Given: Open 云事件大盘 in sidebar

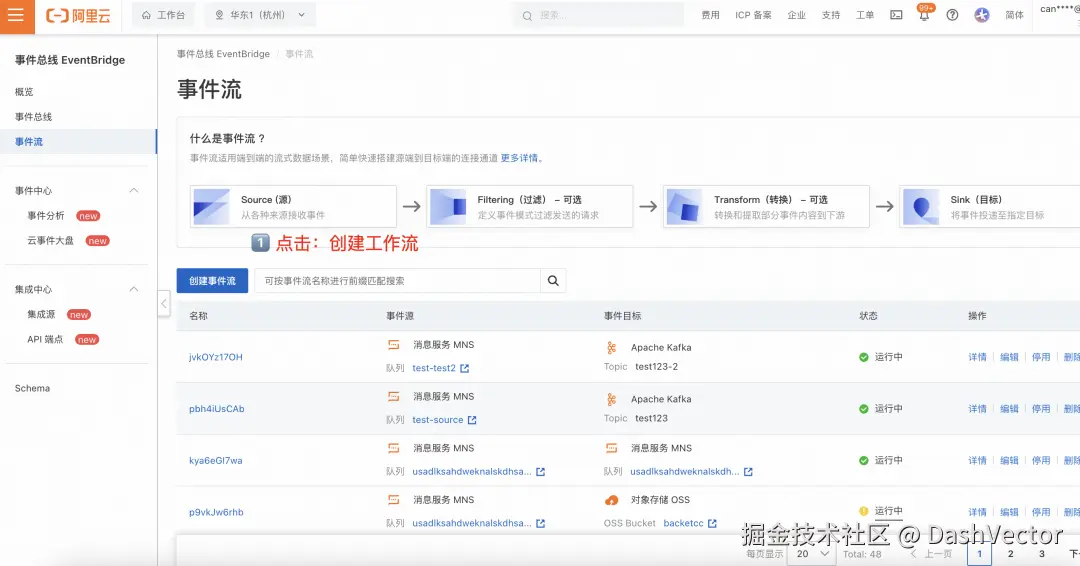Looking at the screenshot, I should [x=51, y=240].
